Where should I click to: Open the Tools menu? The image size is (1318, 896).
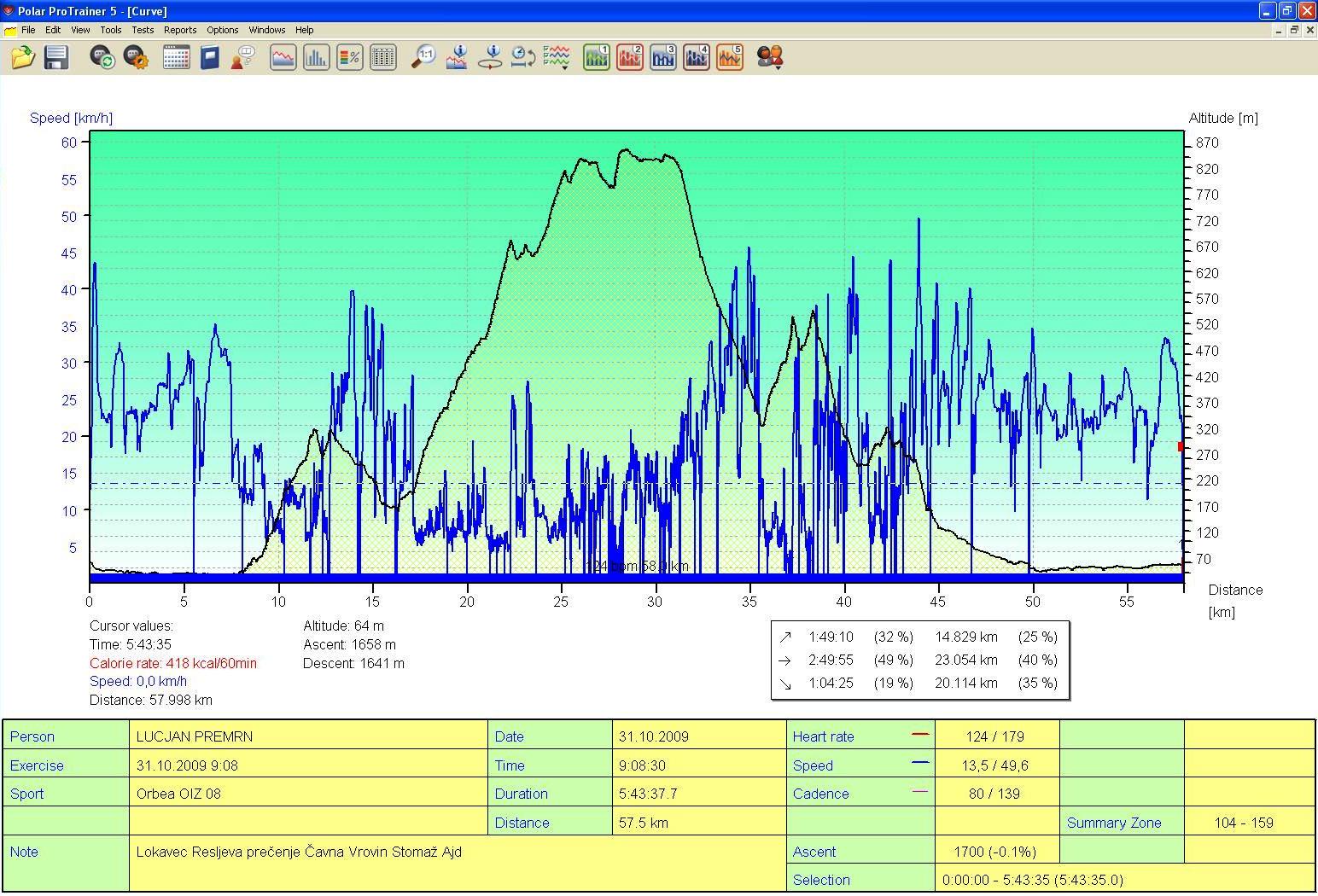pos(111,30)
